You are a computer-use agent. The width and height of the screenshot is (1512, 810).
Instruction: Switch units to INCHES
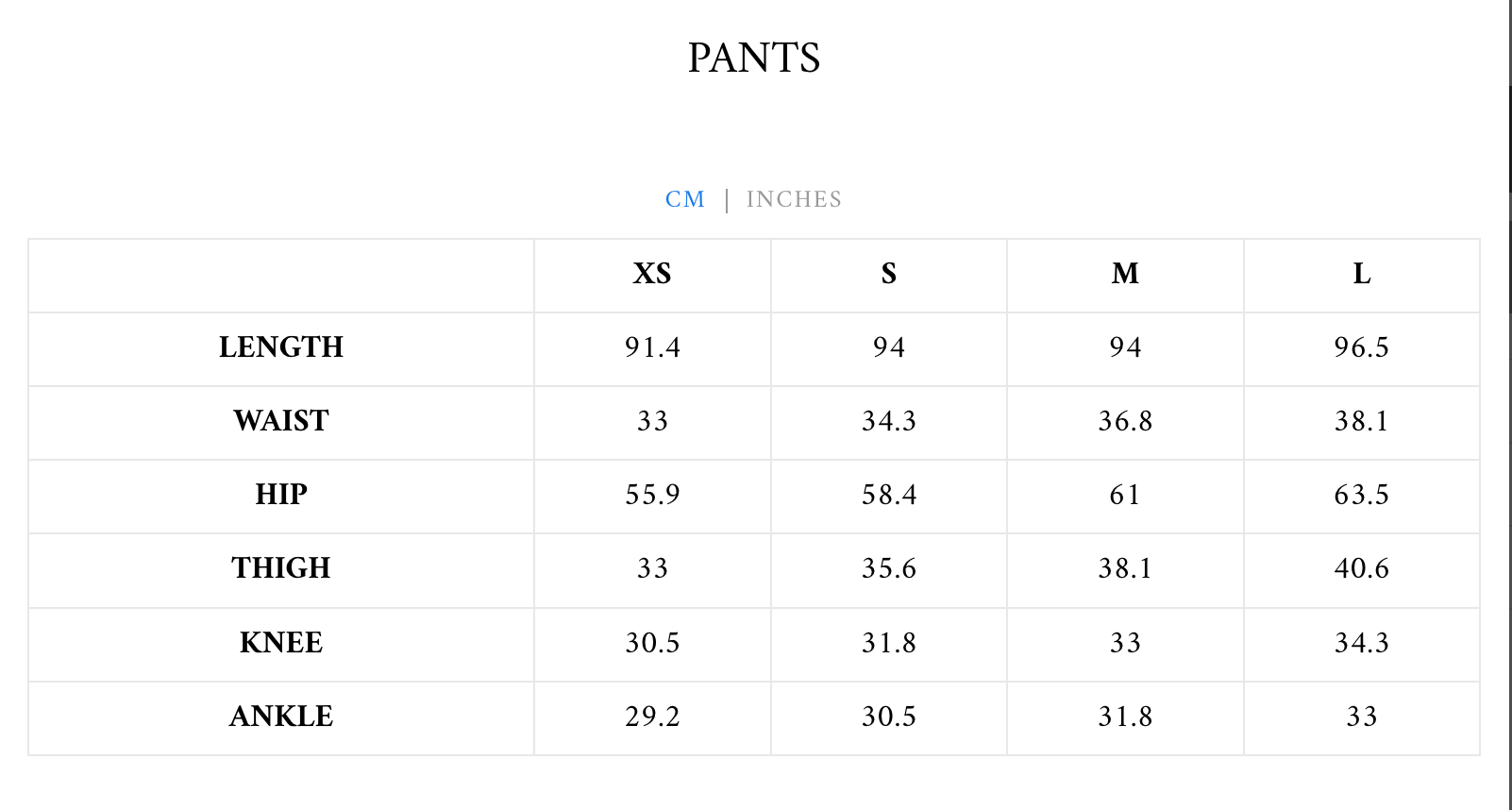(x=794, y=199)
